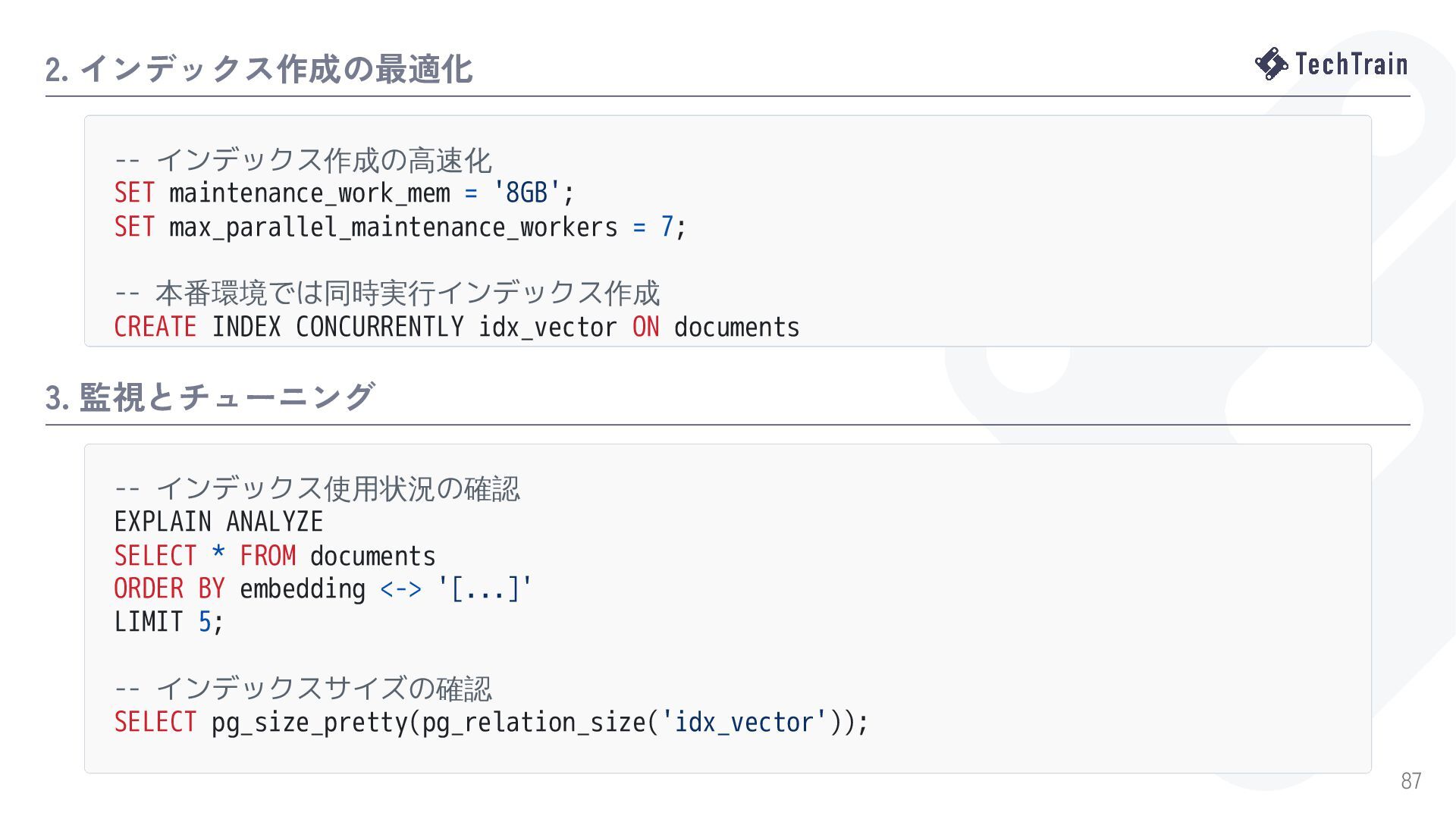The width and height of the screenshot is (1456, 819).
Task: Click the TechTrain logo icon
Action: [1272, 64]
